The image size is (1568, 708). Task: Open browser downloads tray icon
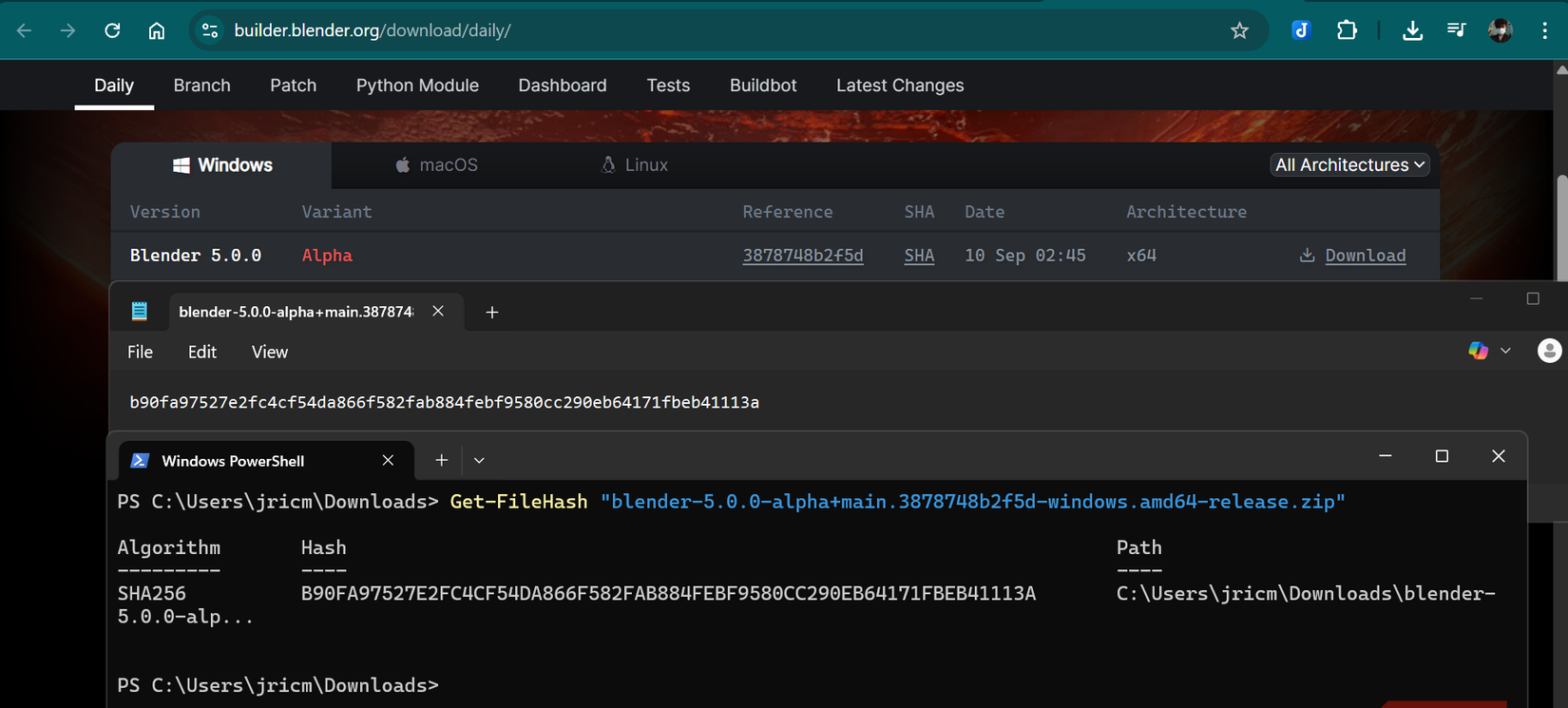(x=1412, y=30)
